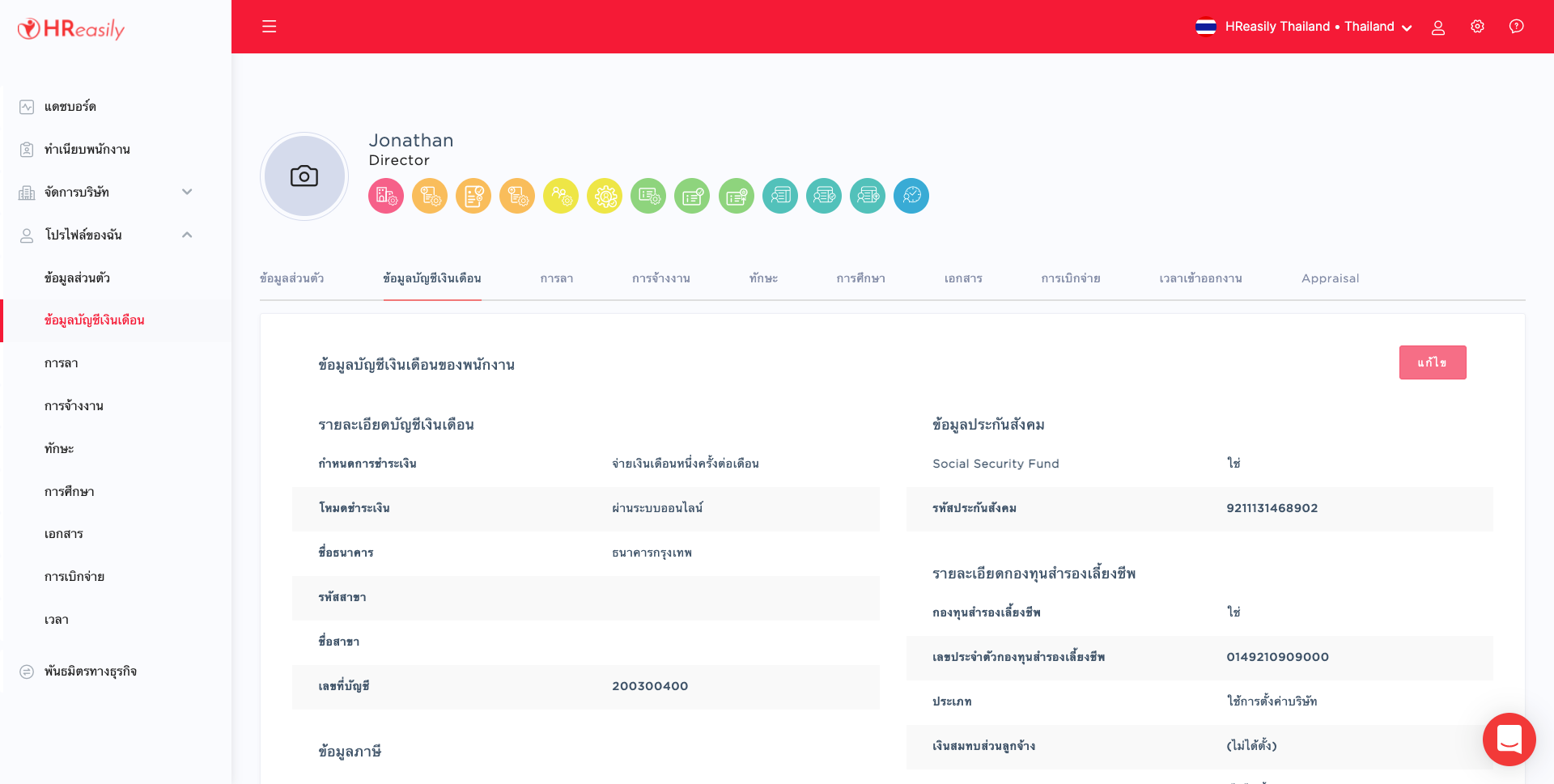Click the orange document-with-checkmark role badge

click(x=473, y=196)
